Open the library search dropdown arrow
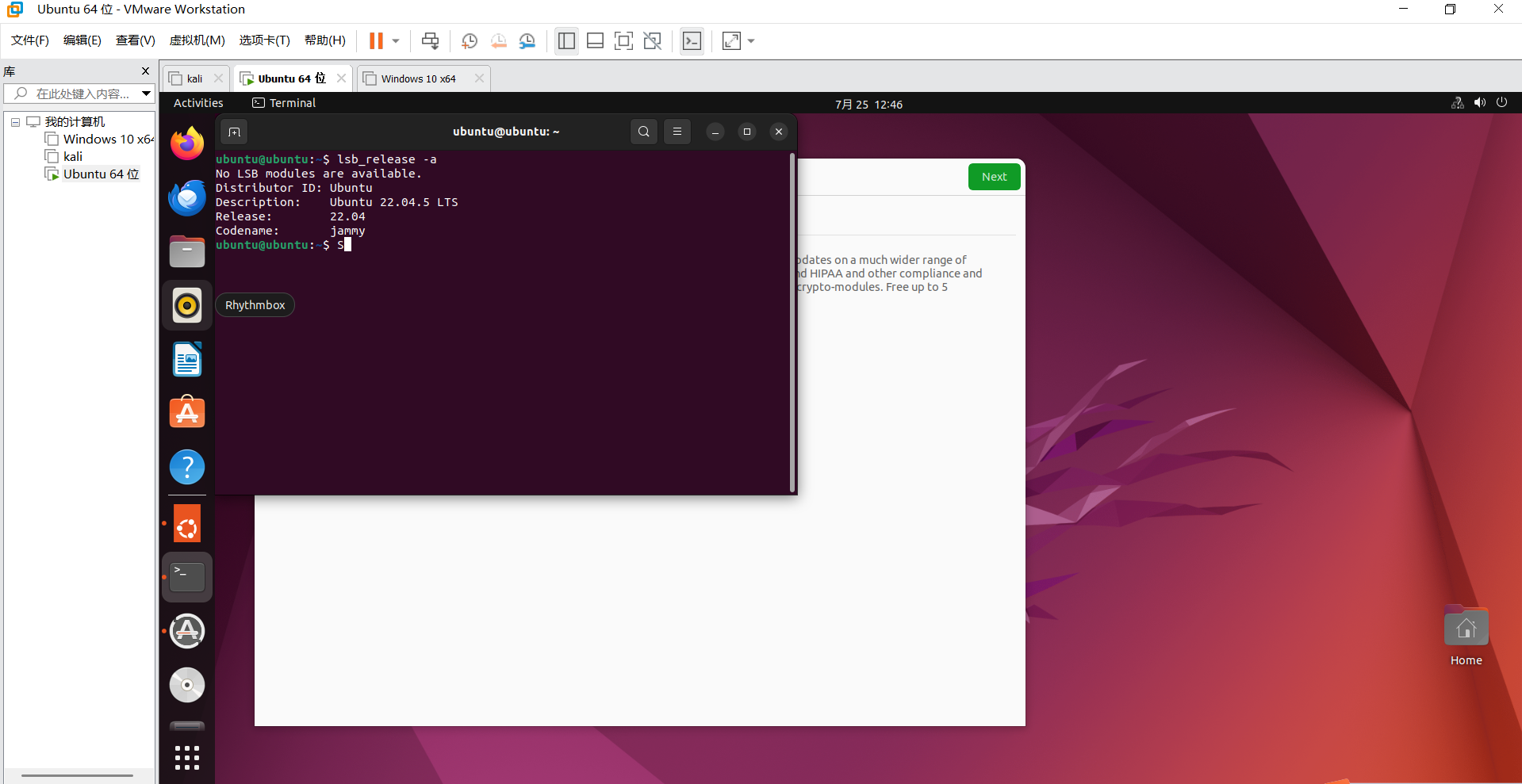The height and width of the screenshot is (784, 1522). pyautogui.click(x=147, y=94)
